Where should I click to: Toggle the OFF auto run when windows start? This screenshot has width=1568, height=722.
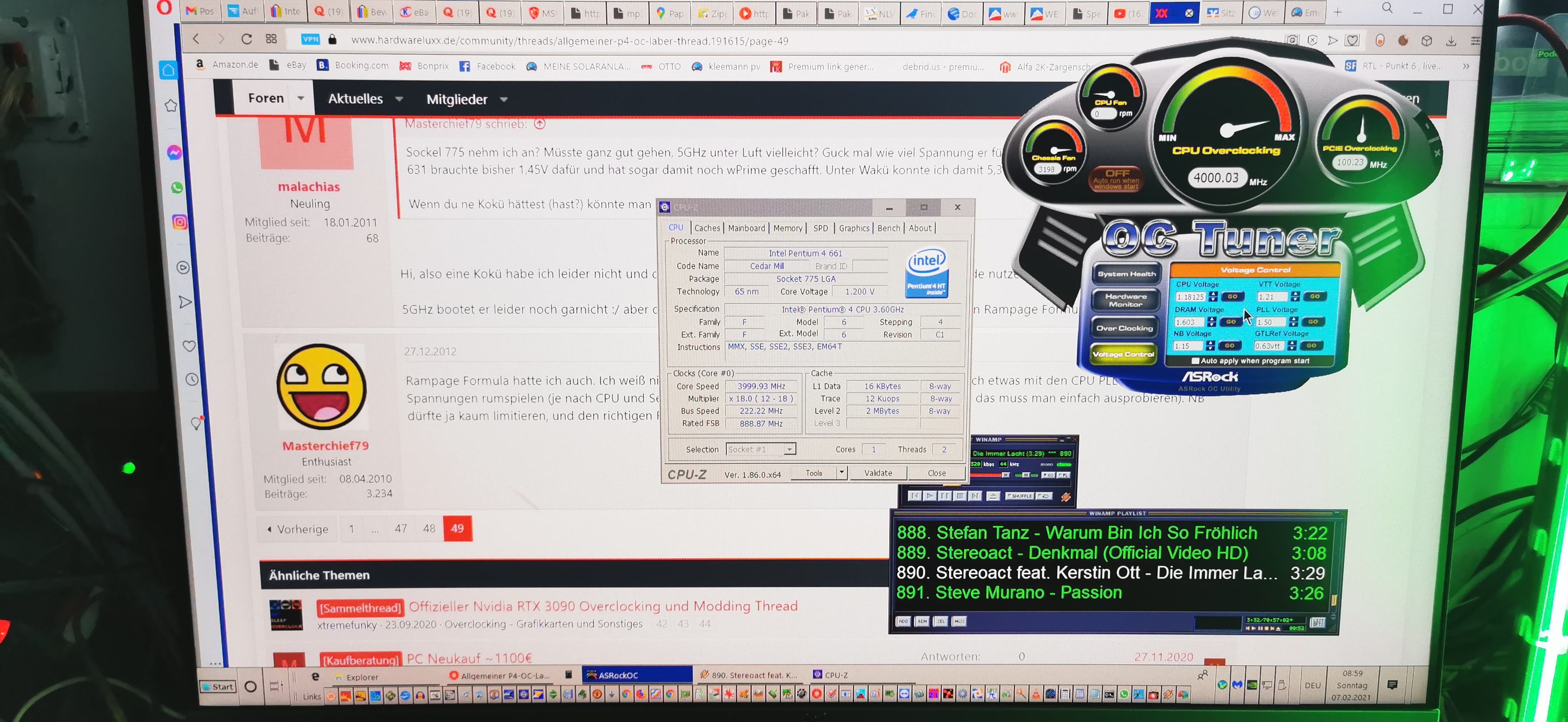point(1116,179)
